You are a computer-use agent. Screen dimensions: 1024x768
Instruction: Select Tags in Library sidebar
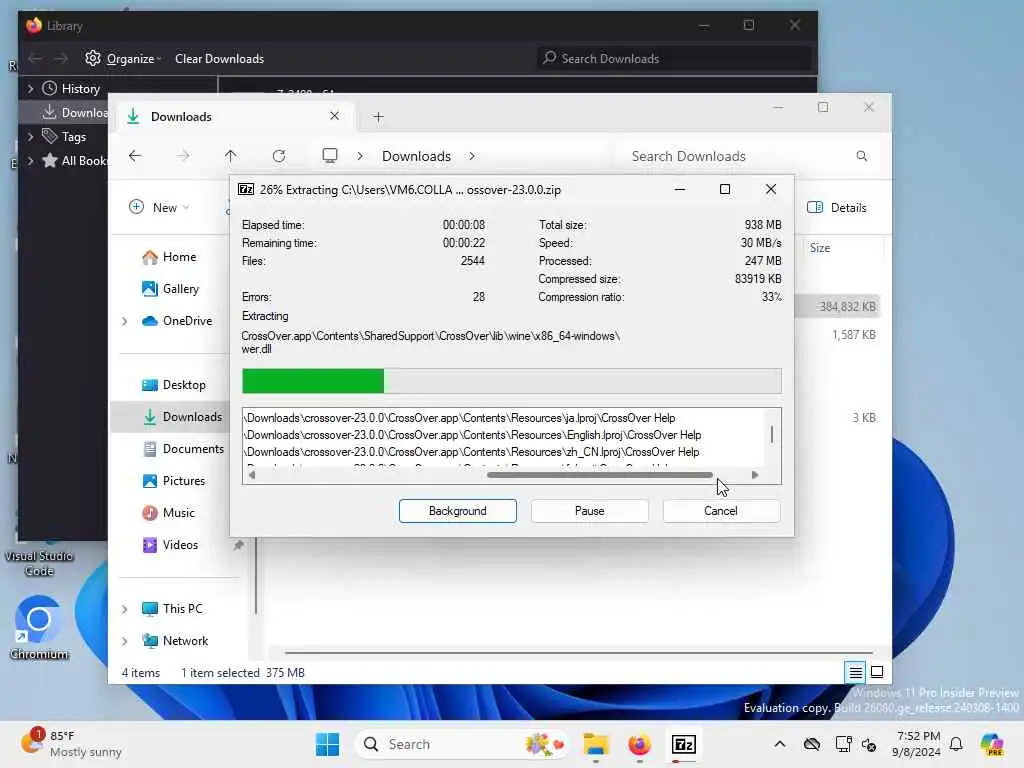[64, 136]
